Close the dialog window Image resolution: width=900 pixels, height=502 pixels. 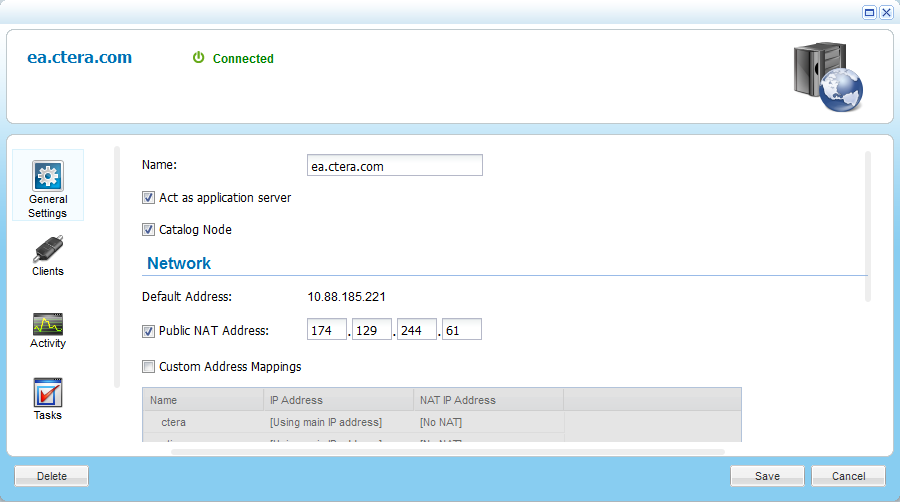(886, 13)
